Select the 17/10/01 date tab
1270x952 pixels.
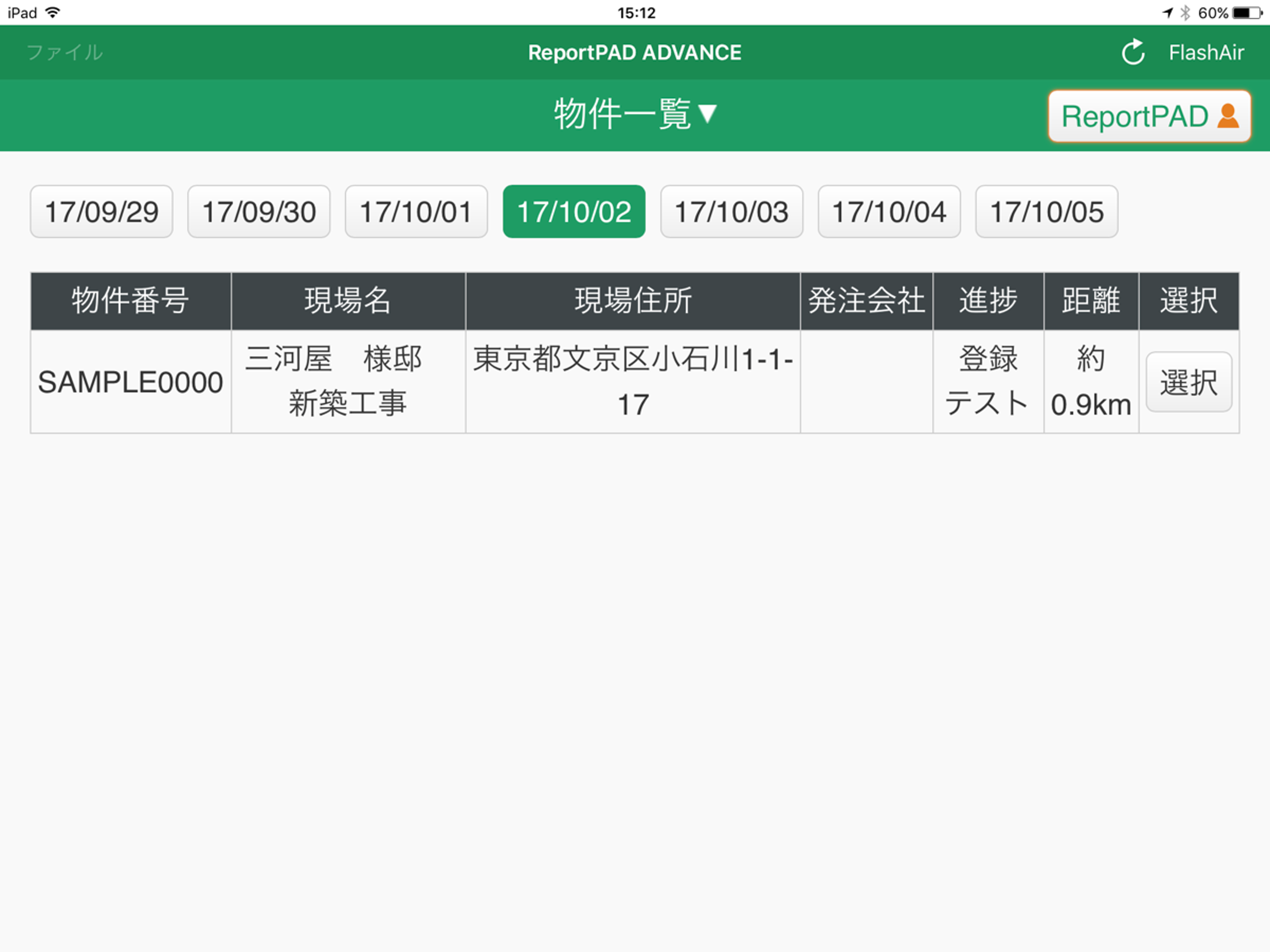coord(416,212)
